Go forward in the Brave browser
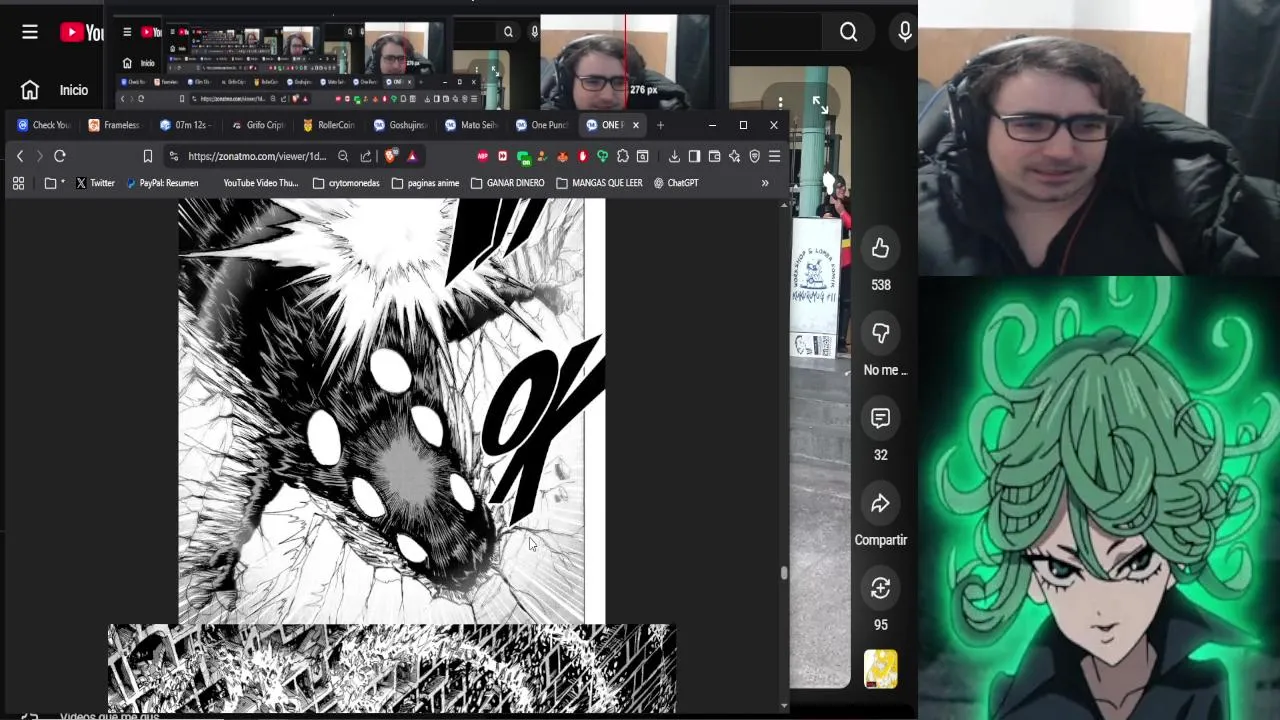The height and width of the screenshot is (720, 1280). pos(39,156)
